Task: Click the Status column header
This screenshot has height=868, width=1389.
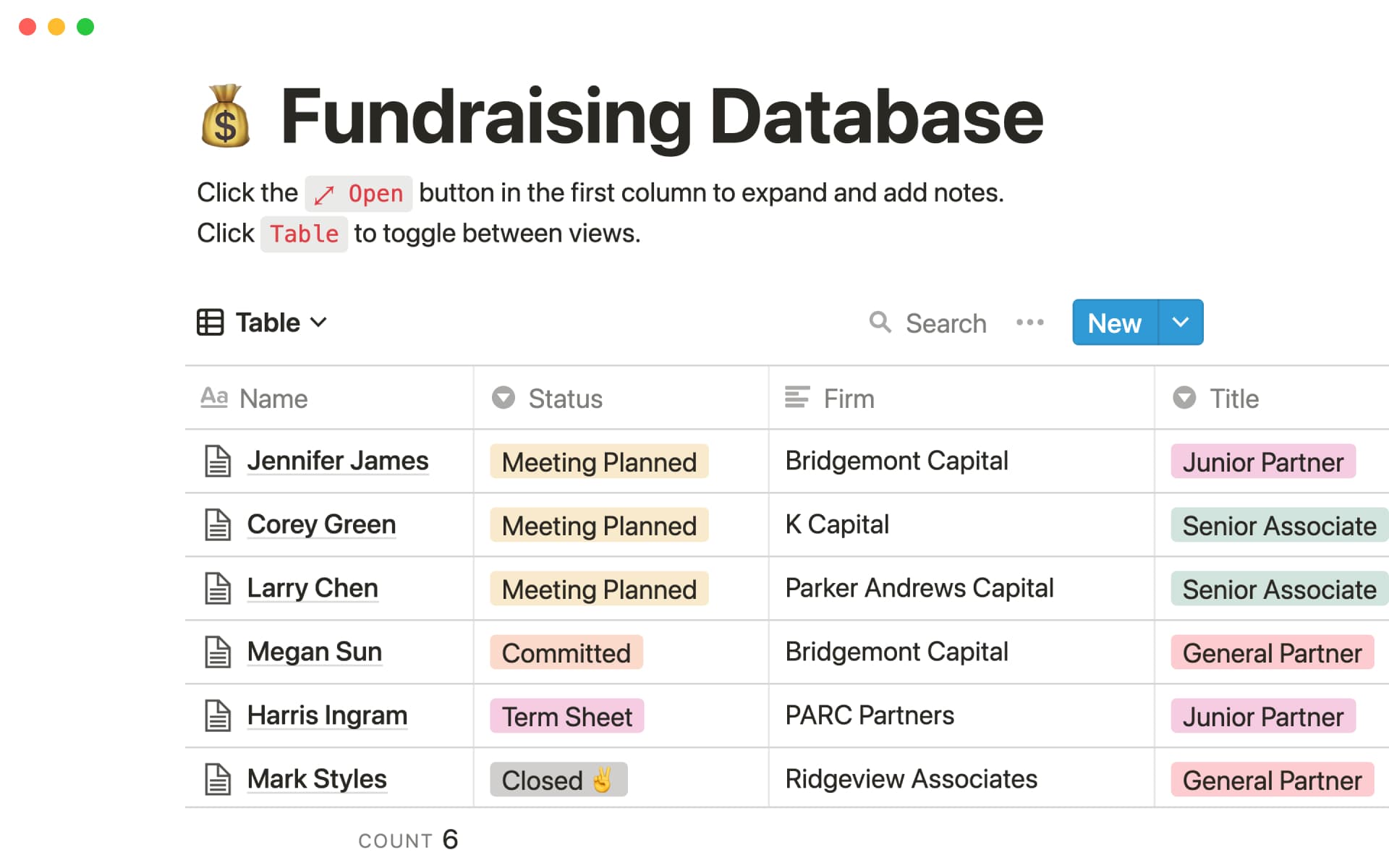Action: [x=565, y=399]
